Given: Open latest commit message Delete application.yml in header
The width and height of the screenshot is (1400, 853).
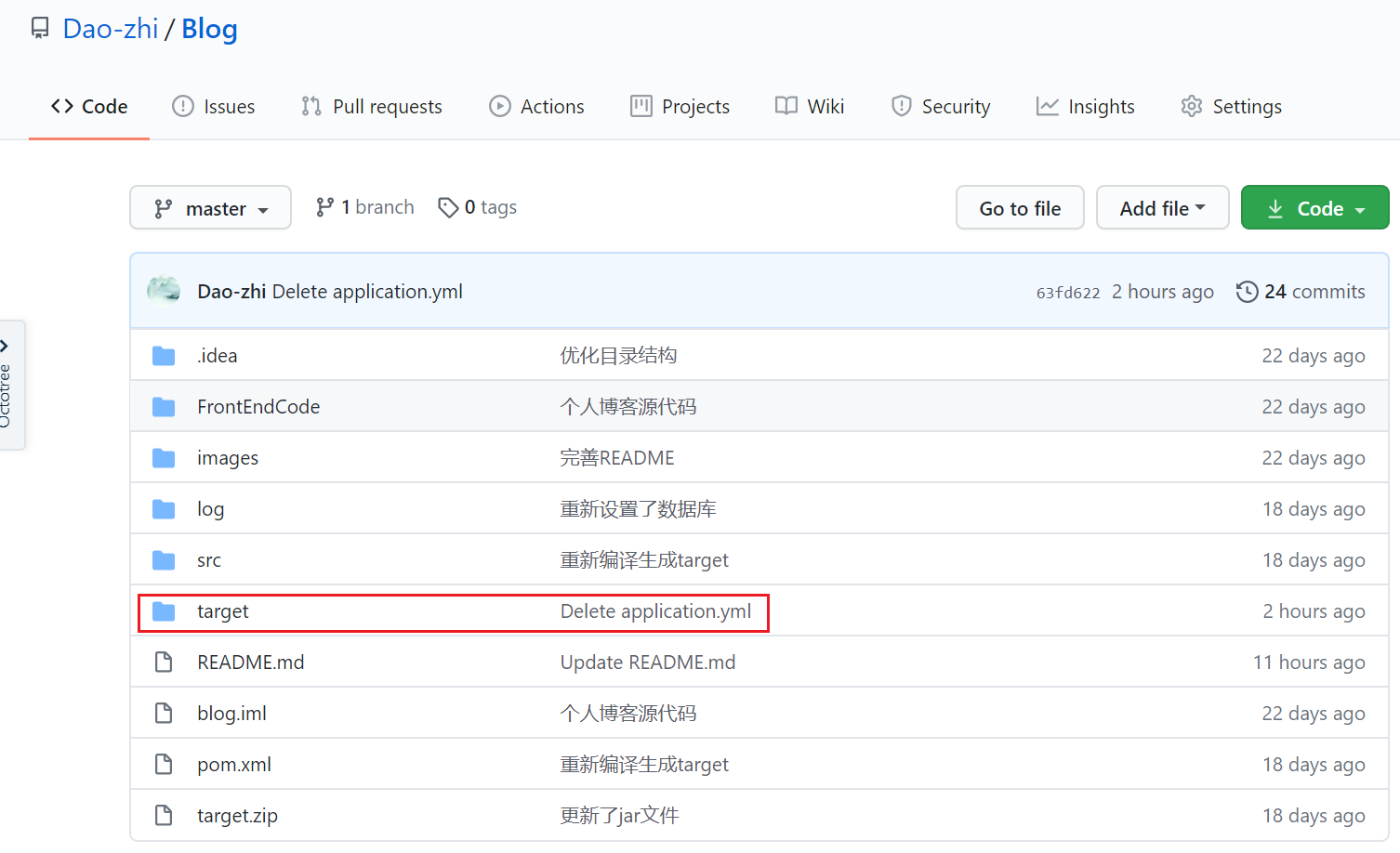Looking at the screenshot, I should [367, 292].
